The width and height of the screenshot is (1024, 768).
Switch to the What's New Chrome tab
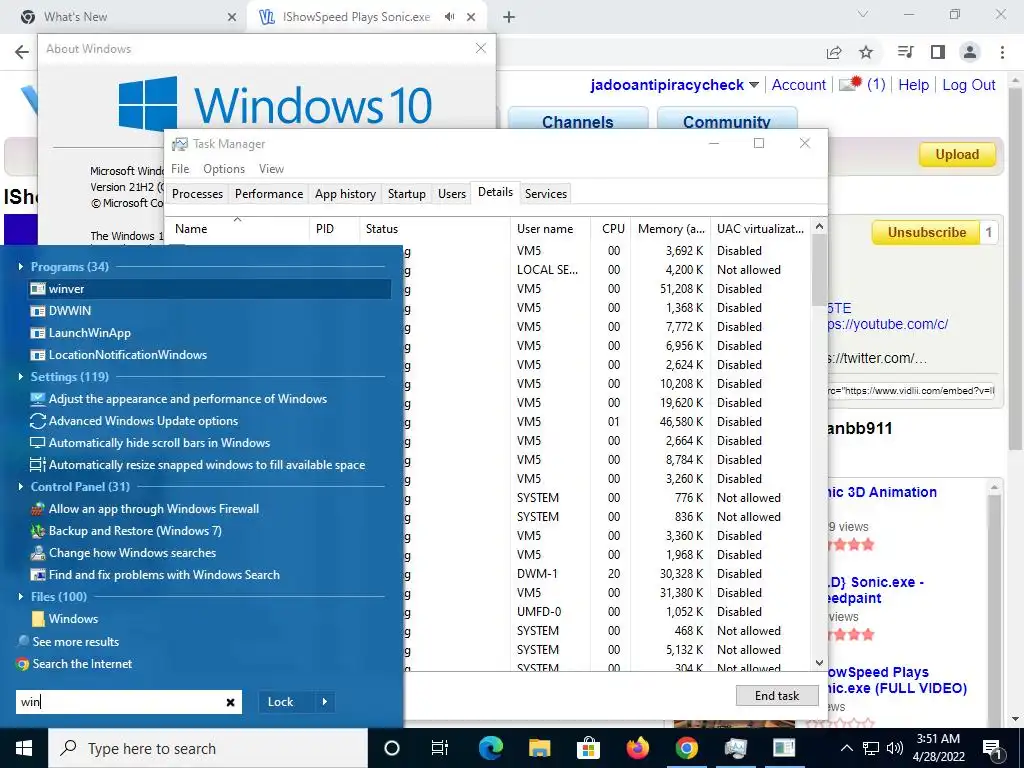tap(130, 17)
